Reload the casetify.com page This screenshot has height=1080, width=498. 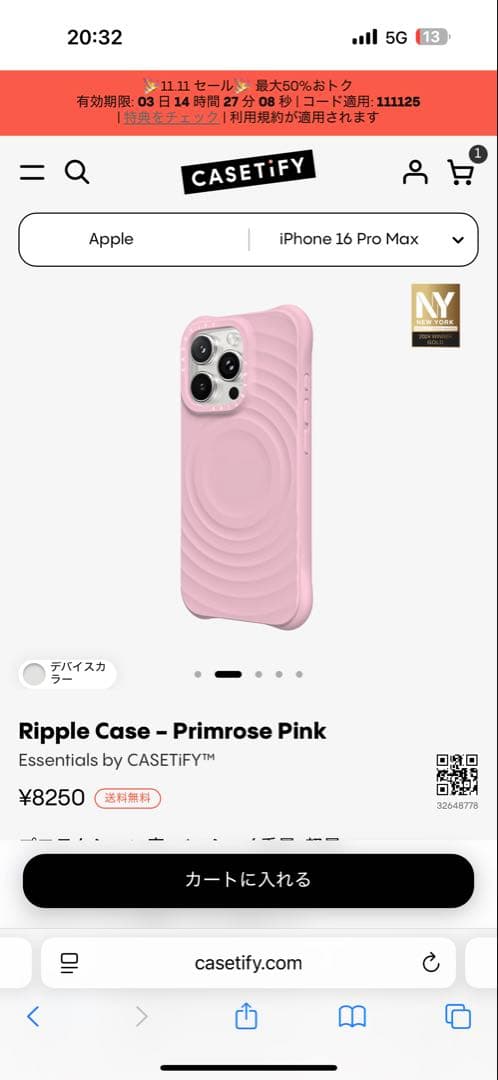click(430, 963)
